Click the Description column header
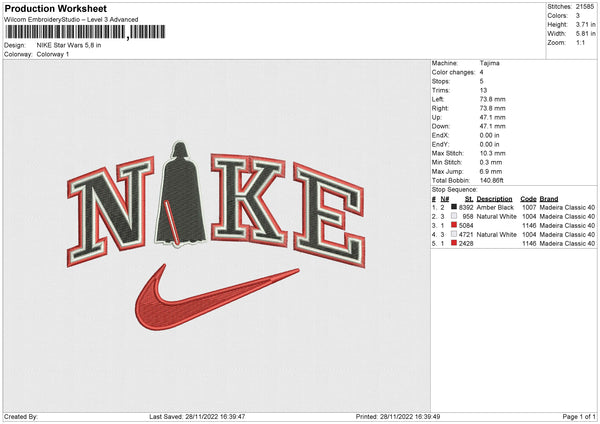 (494, 198)
